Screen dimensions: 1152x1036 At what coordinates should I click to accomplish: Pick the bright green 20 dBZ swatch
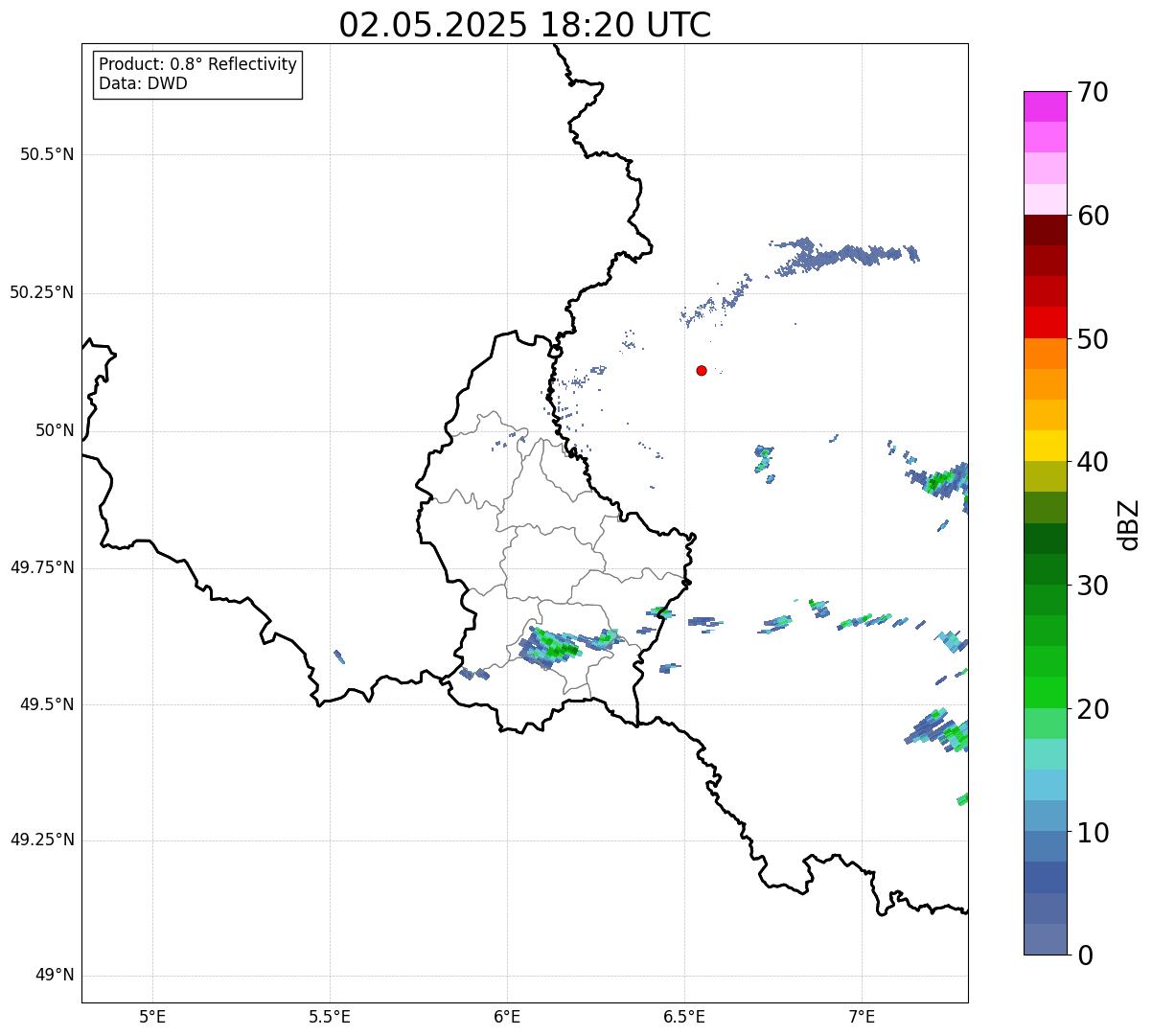pyautogui.click(x=1046, y=693)
